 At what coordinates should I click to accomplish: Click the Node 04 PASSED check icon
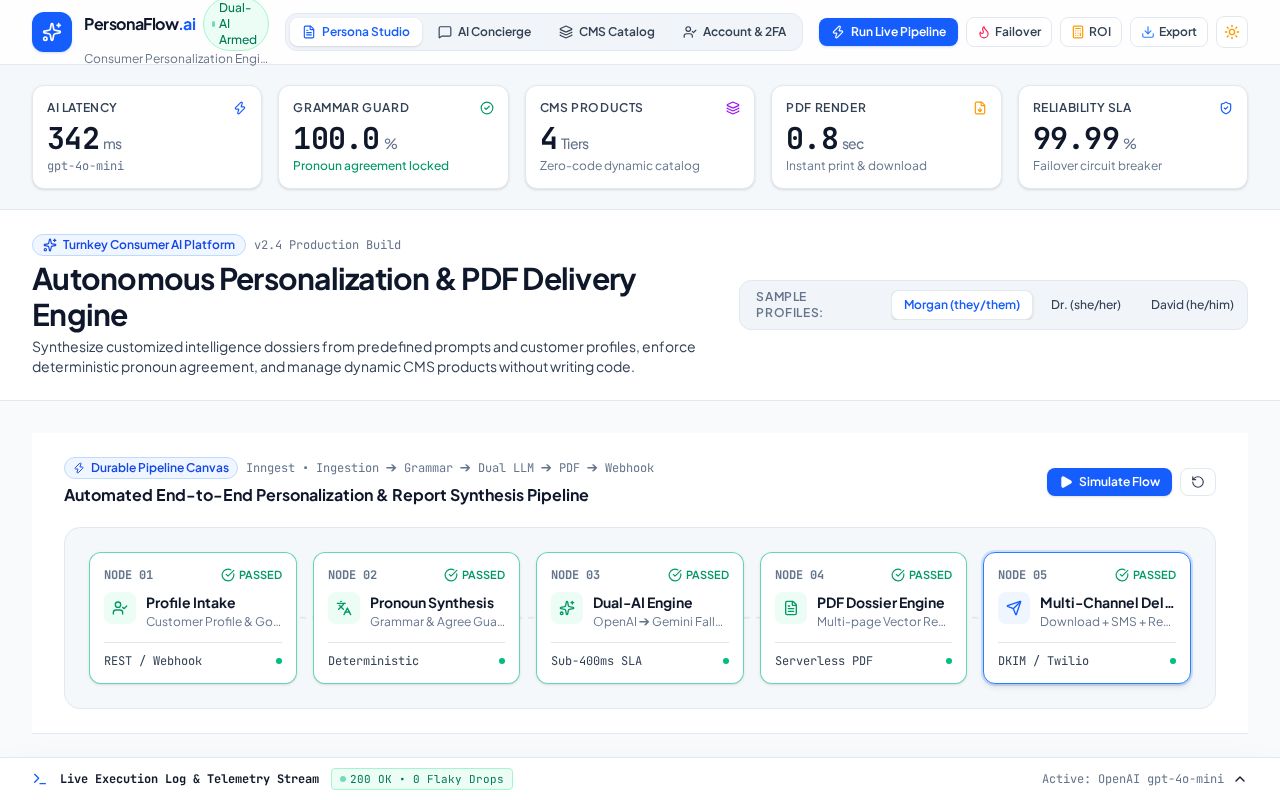(x=898, y=575)
